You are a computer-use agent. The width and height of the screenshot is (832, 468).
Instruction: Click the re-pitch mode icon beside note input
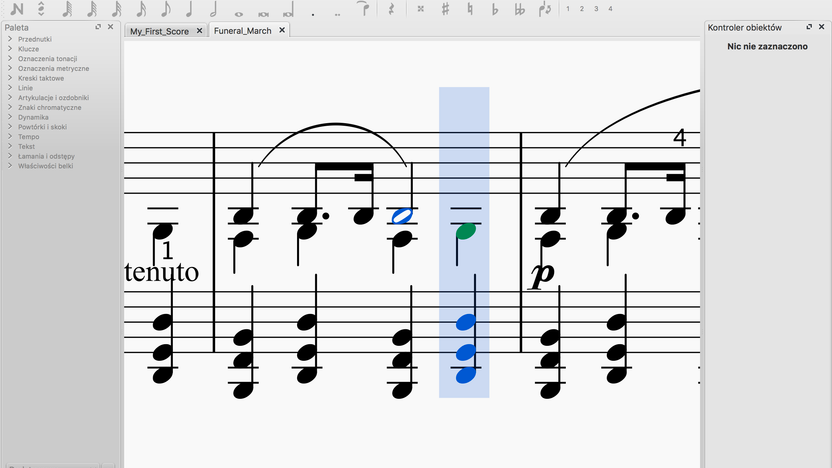[x=41, y=8]
